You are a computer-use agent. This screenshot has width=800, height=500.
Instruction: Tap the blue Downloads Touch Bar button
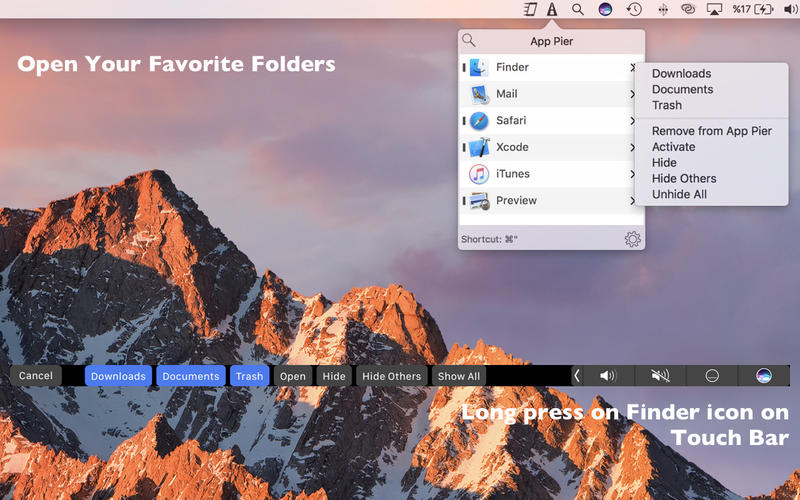118,376
